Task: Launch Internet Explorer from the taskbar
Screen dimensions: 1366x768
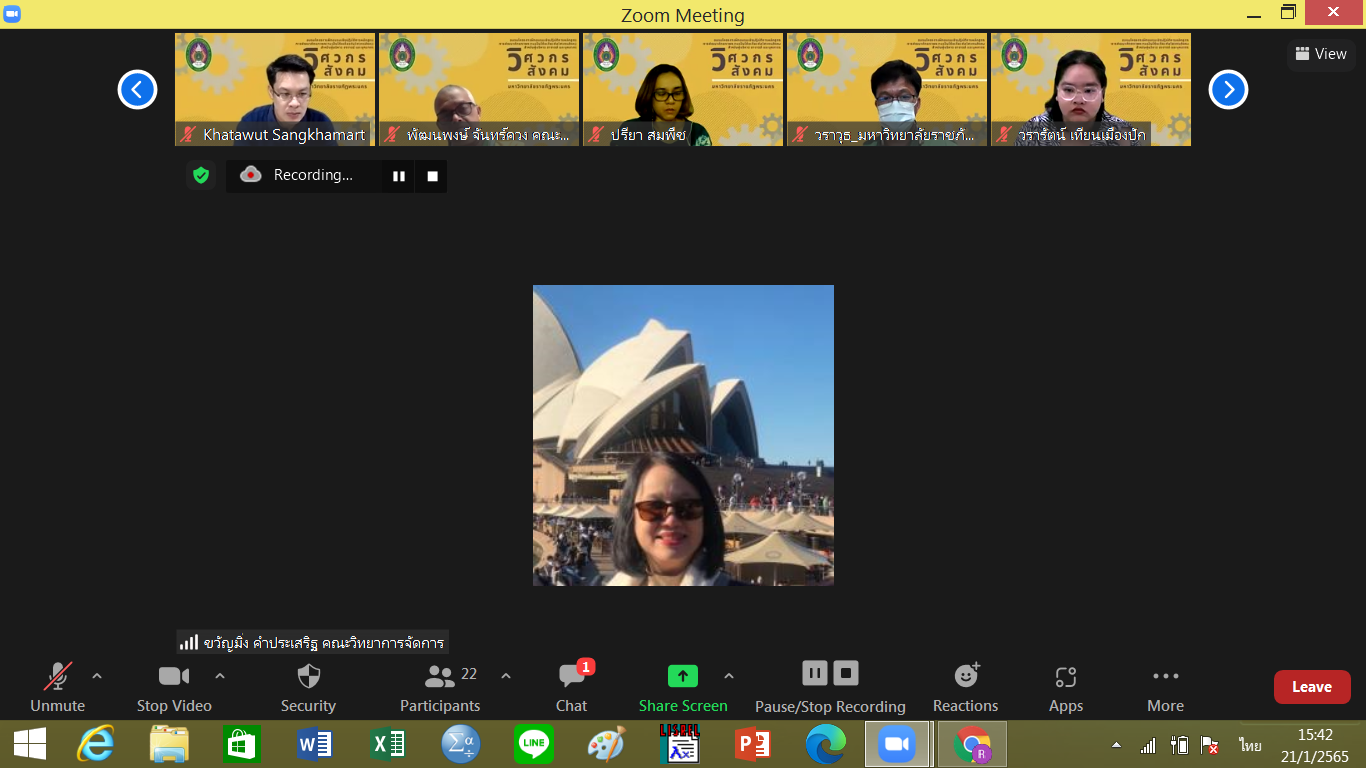Action: pos(96,744)
